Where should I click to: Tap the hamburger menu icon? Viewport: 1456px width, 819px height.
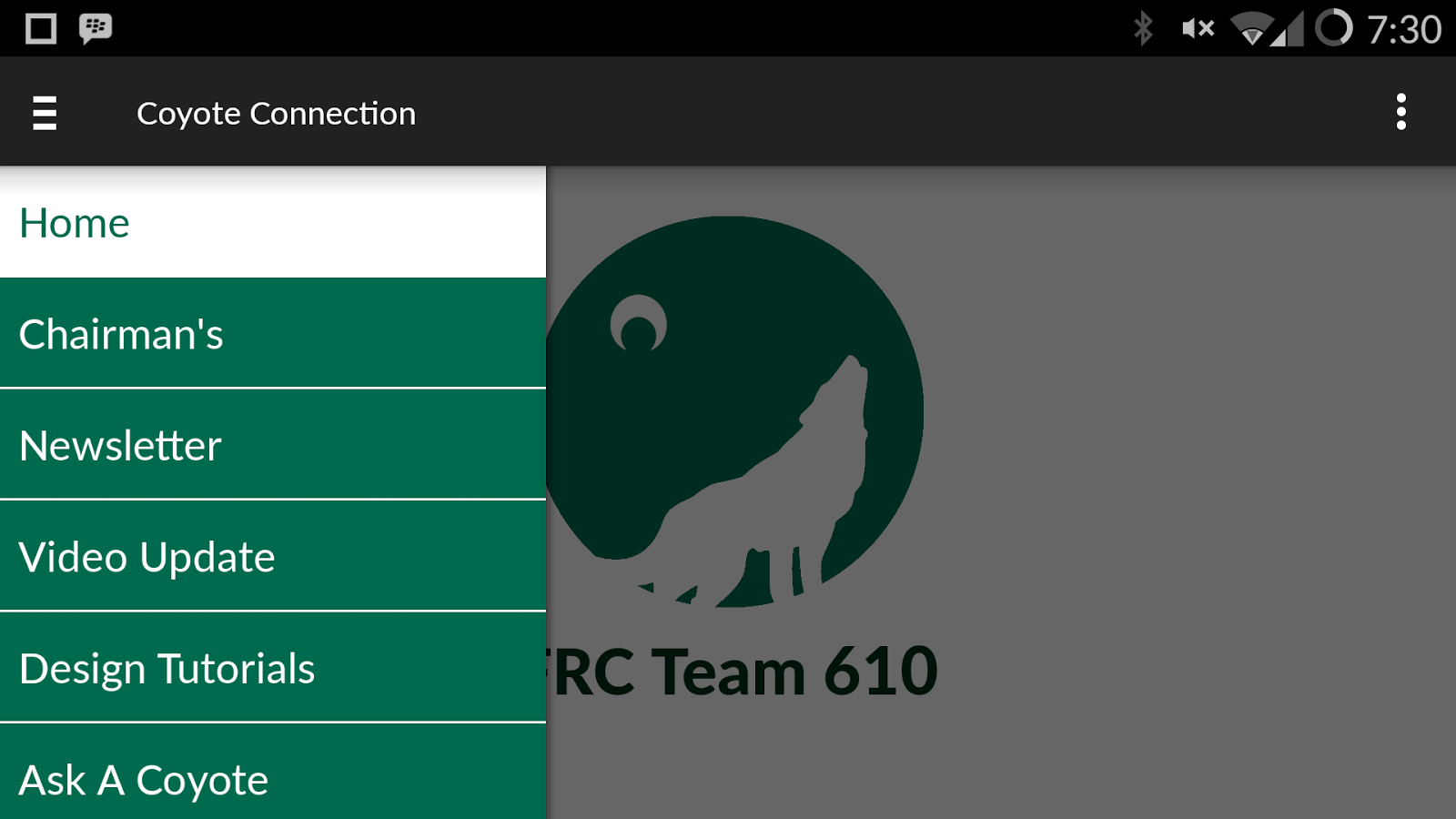[45, 113]
